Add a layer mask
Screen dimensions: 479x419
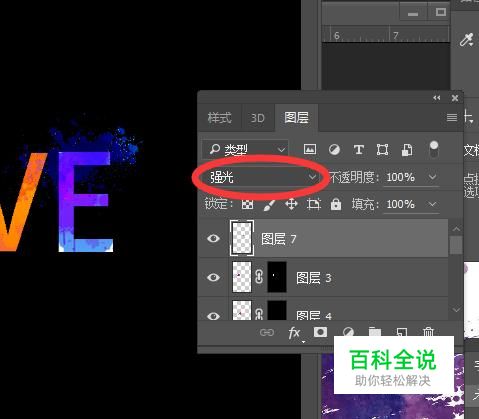coord(320,332)
